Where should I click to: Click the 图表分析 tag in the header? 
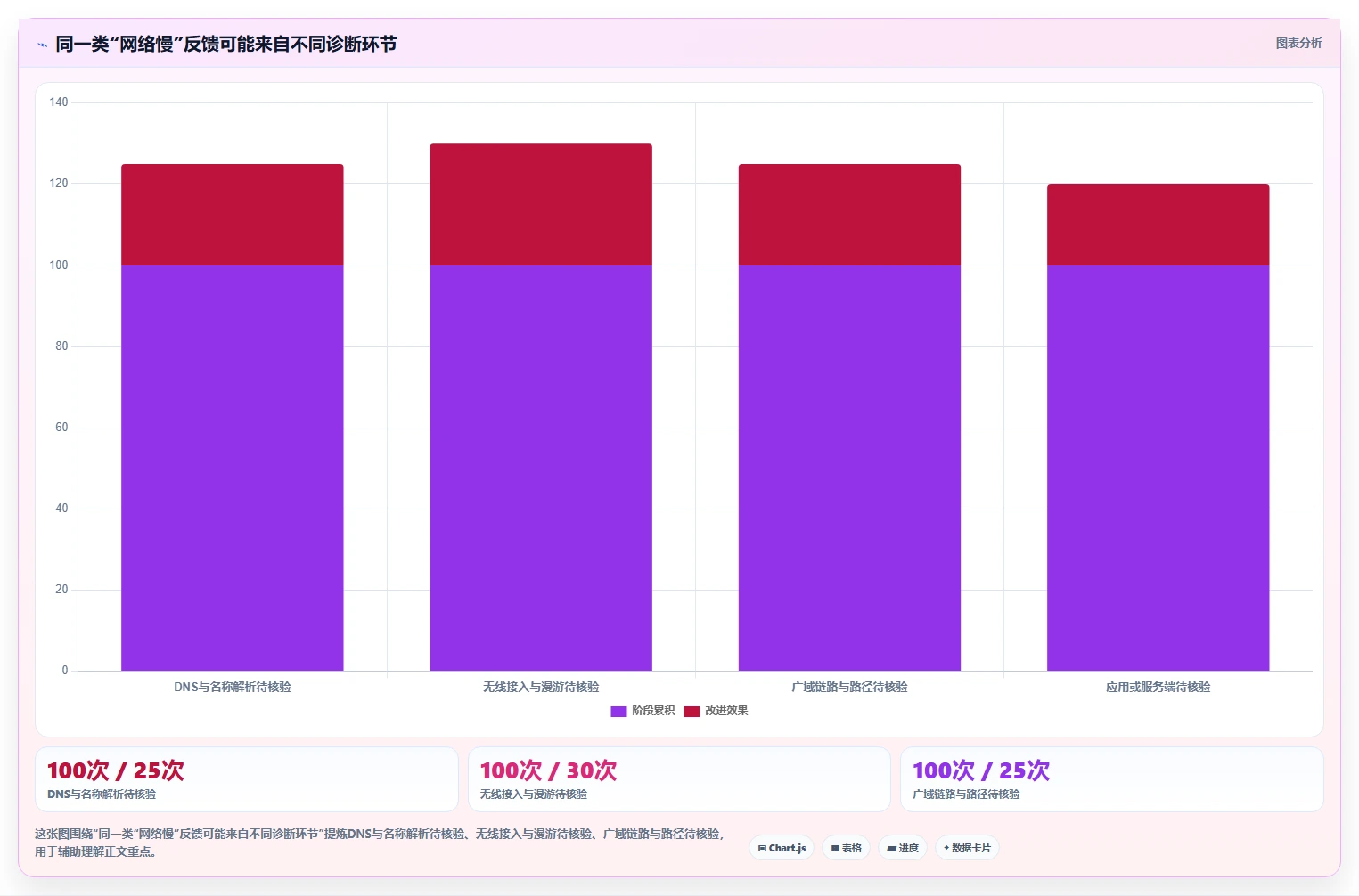(1298, 43)
